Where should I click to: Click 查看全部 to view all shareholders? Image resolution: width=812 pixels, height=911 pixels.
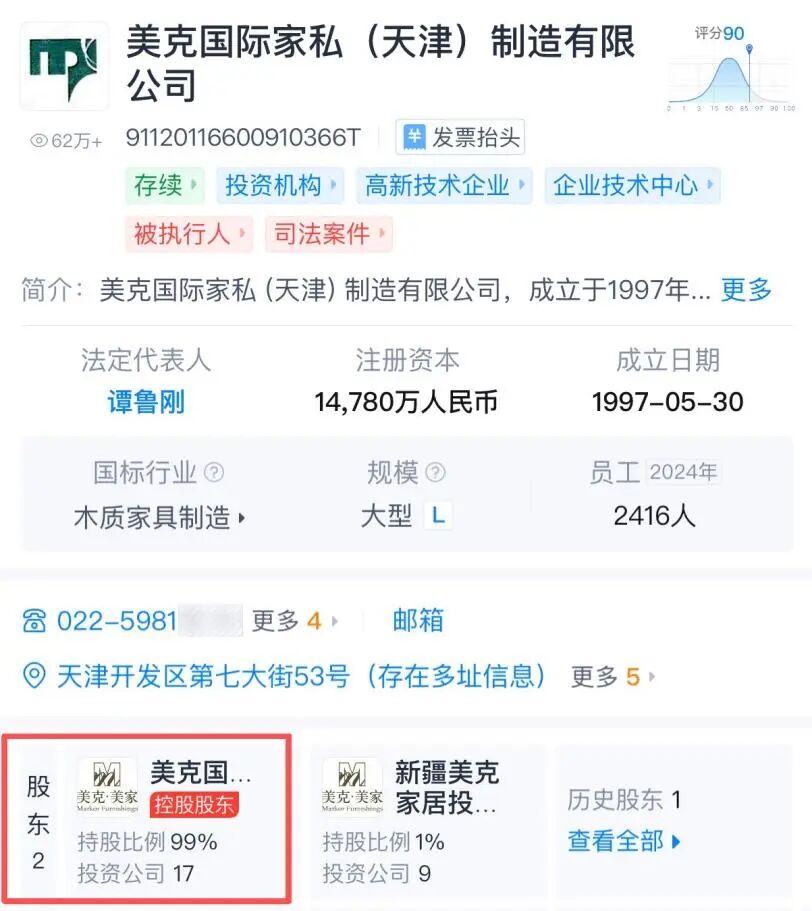click(x=620, y=842)
